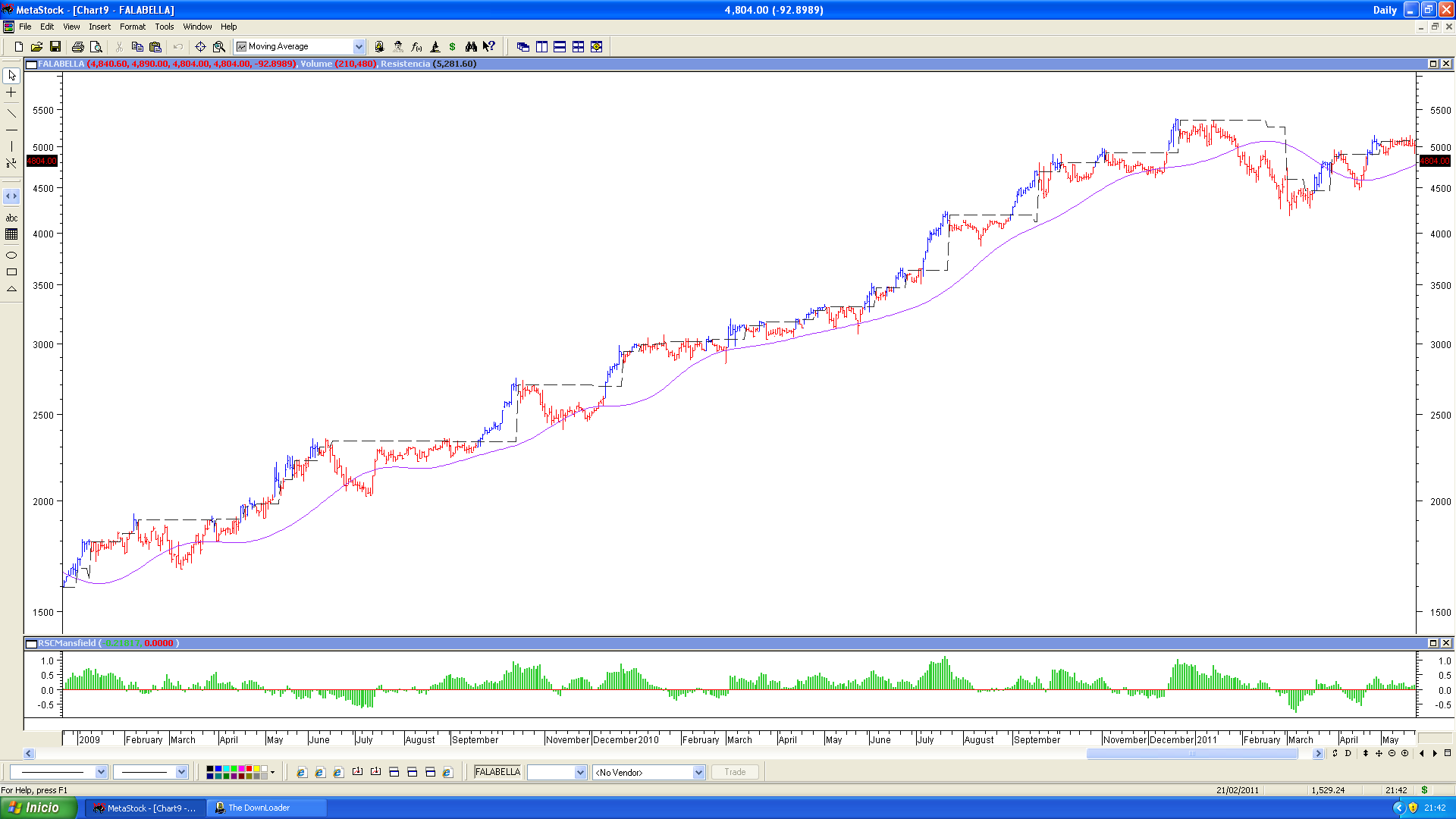Screen dimensions: 1456x819
Task: Open the line weight dropdown
Action: coord(181,772)
